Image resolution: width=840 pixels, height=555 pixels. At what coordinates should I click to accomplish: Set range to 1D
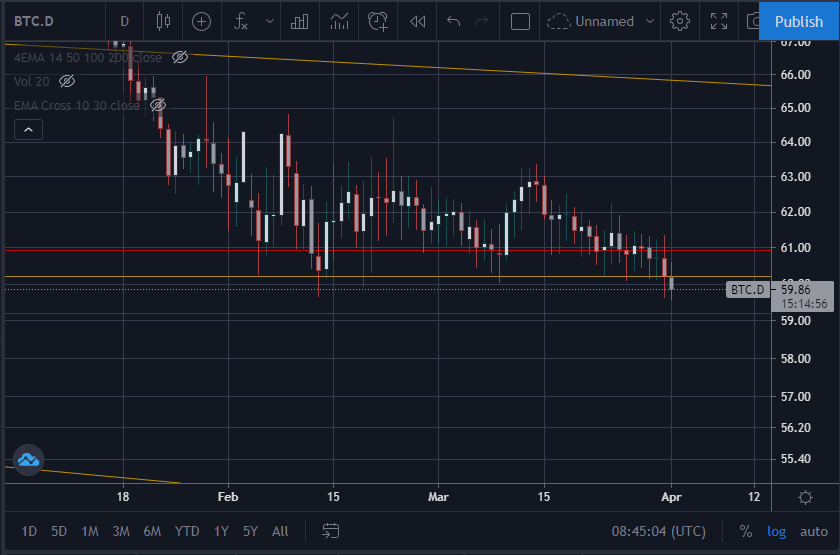click(x=29, y=531)
